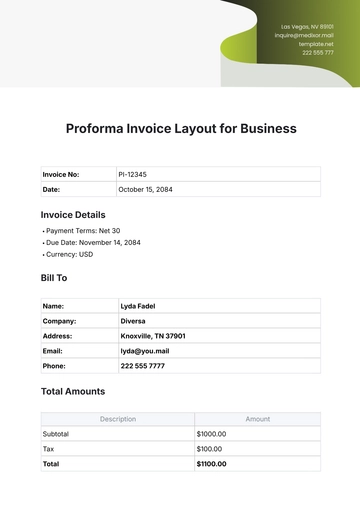Select header phone number 222 555 777
Screen dimensions: 360x509
pyautogui.click(x=318, y=53)
